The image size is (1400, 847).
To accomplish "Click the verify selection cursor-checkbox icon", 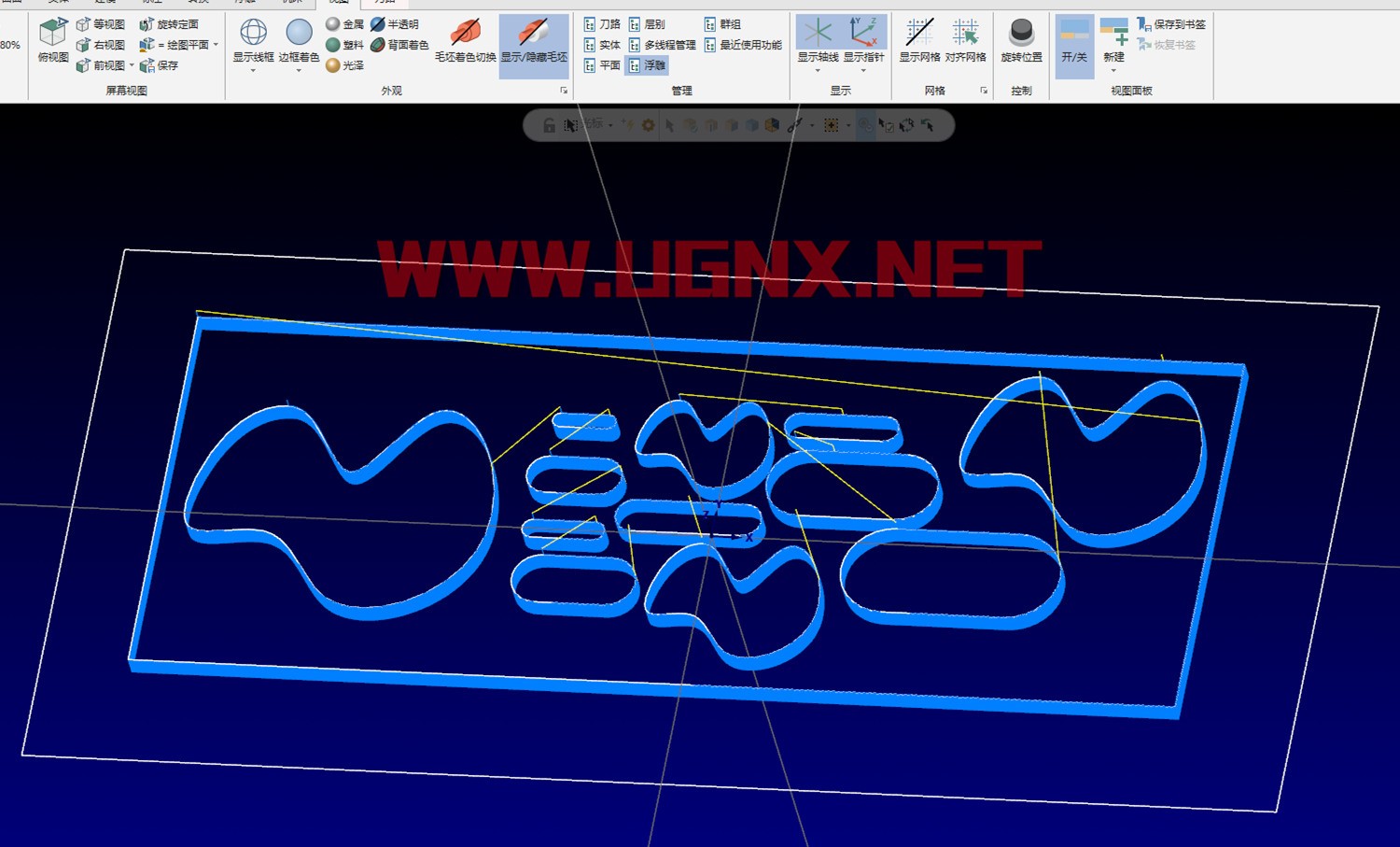I will tap(887, 125).
